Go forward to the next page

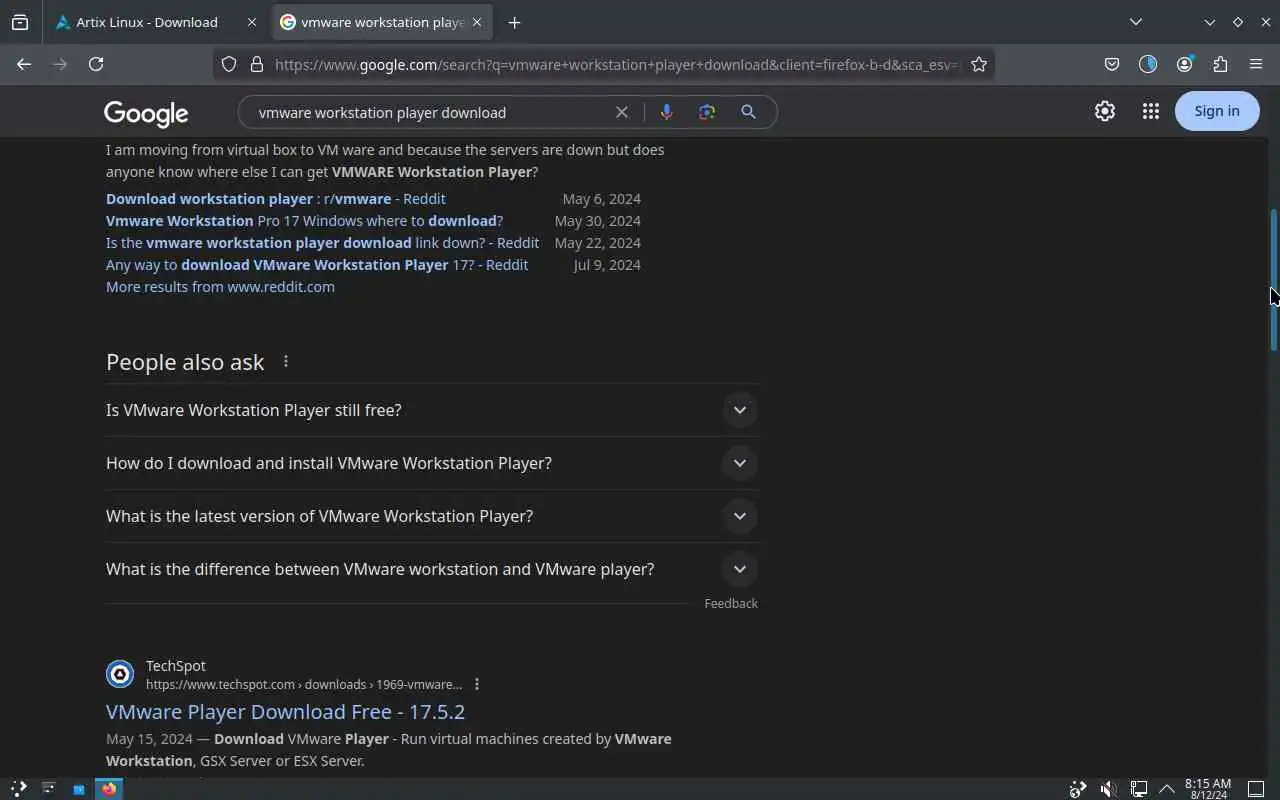pos(60,64)
